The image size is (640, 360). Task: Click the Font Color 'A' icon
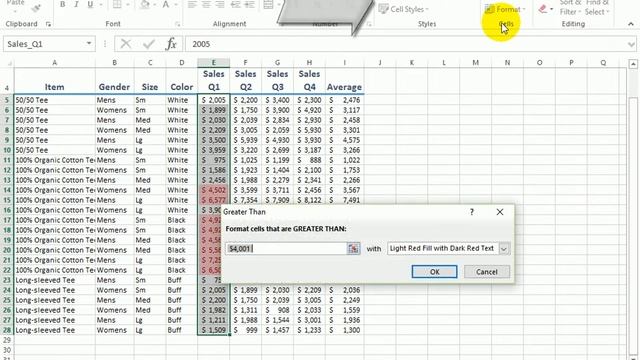[166, 4]
